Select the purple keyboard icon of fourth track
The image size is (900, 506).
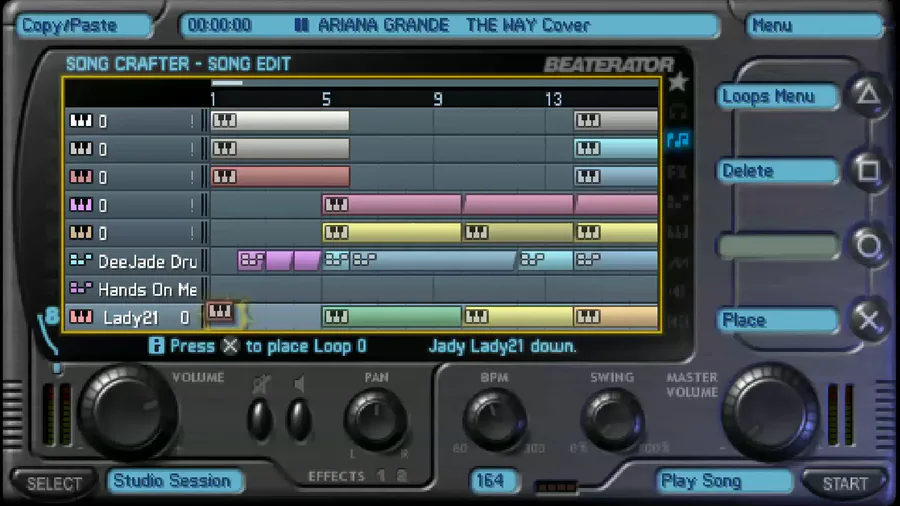click(x=80, y=205)
